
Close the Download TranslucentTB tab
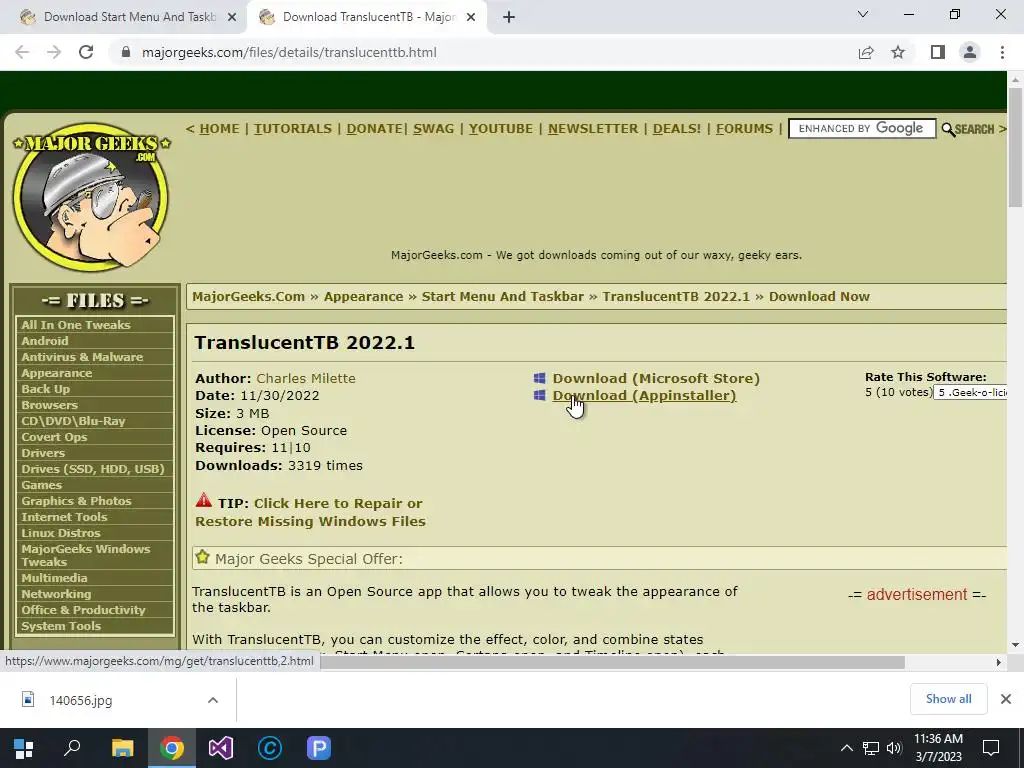click(x=470, y=17)
